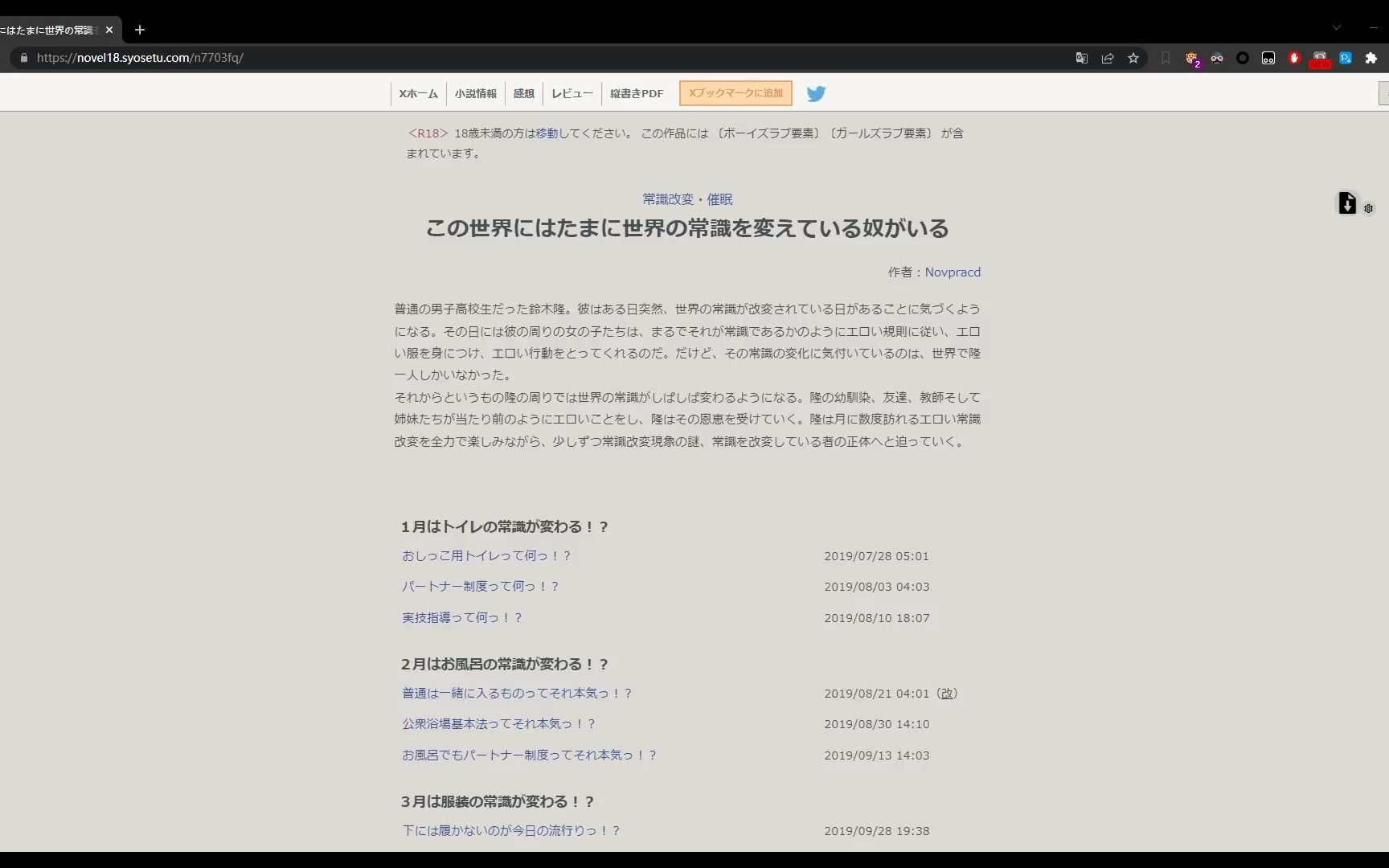The image size is (1389, 868).
Task: Click the Xブックマークに追加 button
Action: click(735, 93)
